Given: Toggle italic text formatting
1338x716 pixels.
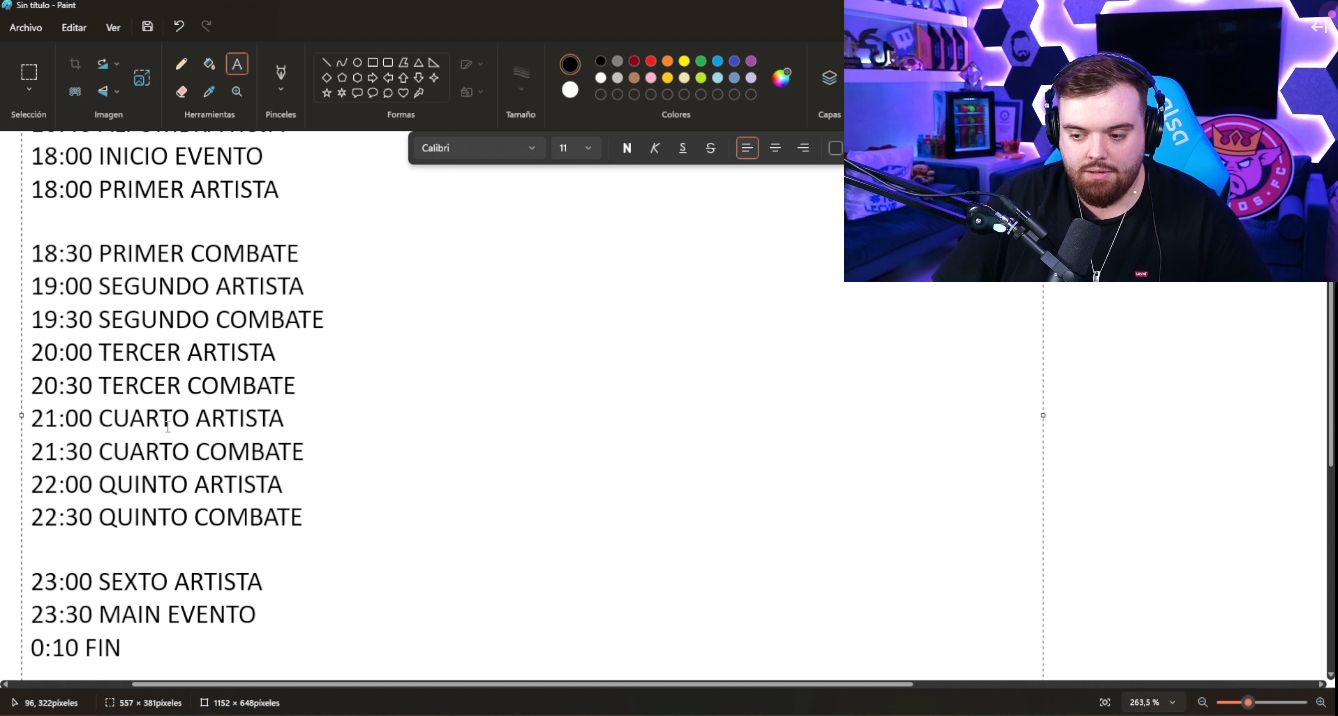Looking at the screenshot, I should coord(655,148).
